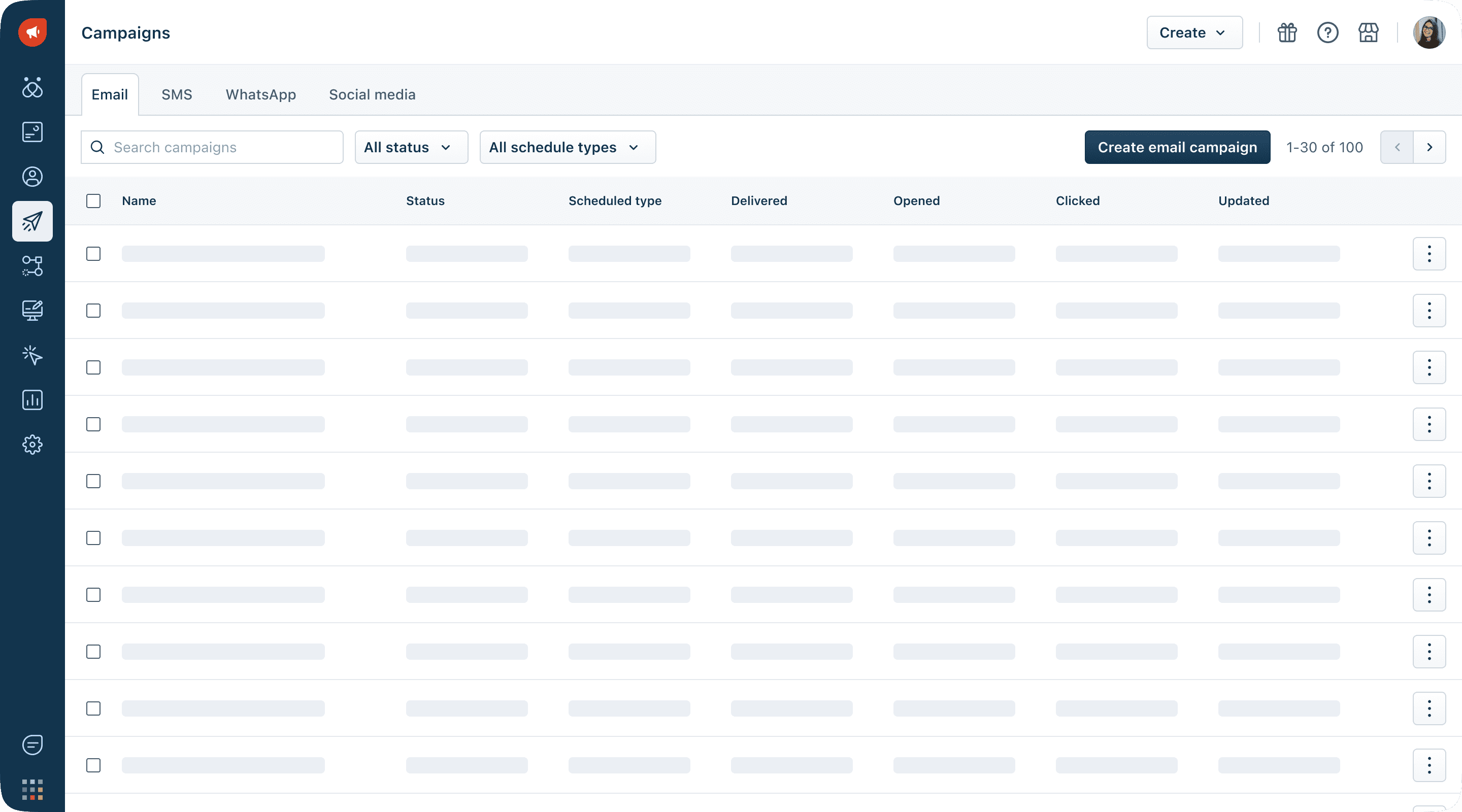Open Contacts from the sidebar

[32, 177]
